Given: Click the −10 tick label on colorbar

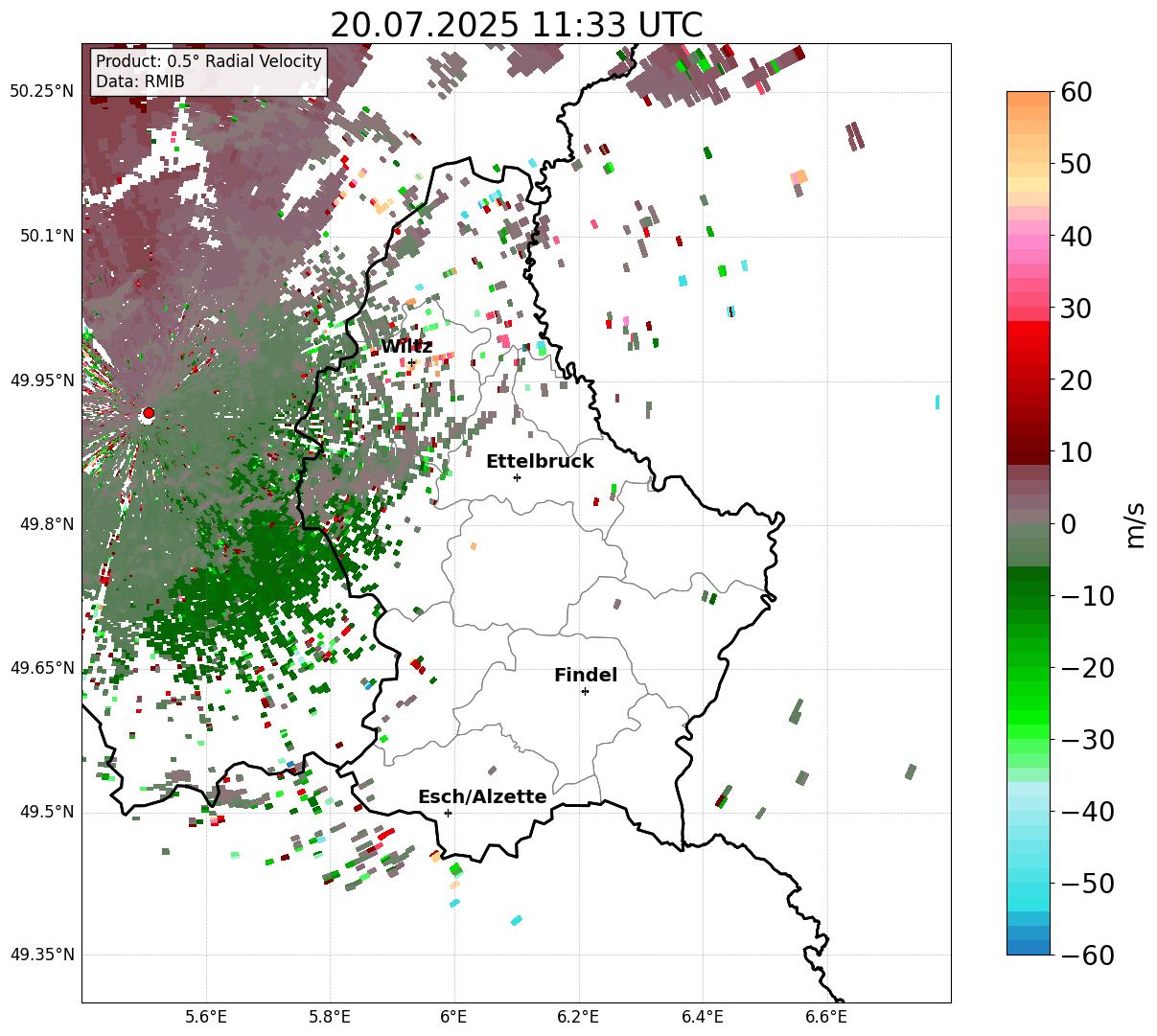Looking at the screenshot, I should pyautogui.click(x=1087, y=595).
